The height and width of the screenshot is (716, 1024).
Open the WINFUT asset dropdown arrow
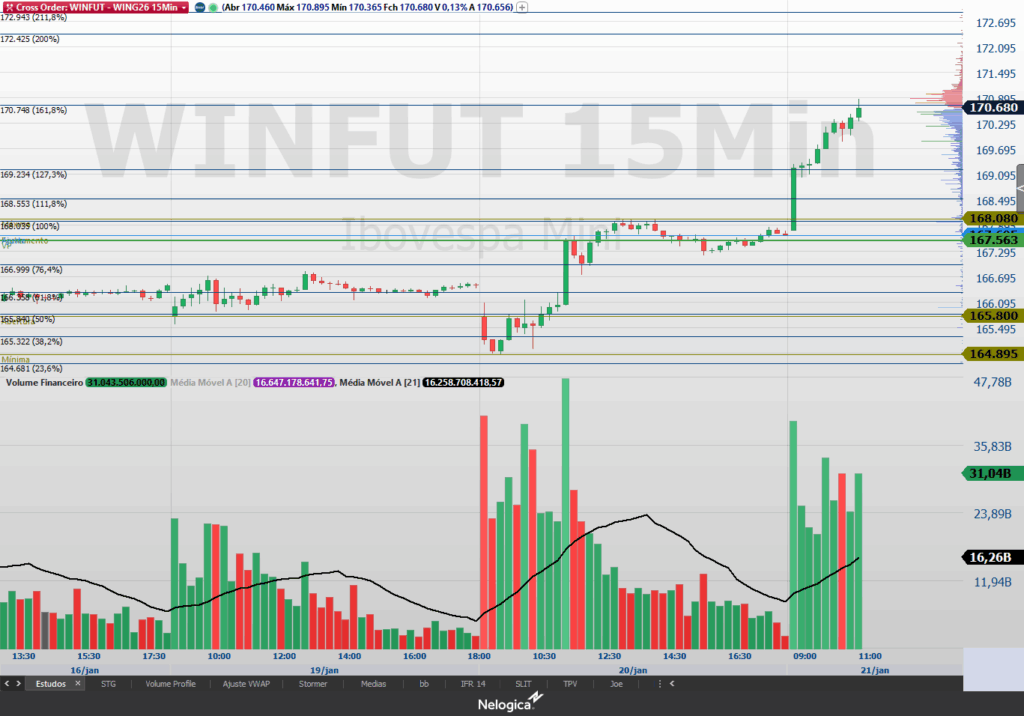184,6
